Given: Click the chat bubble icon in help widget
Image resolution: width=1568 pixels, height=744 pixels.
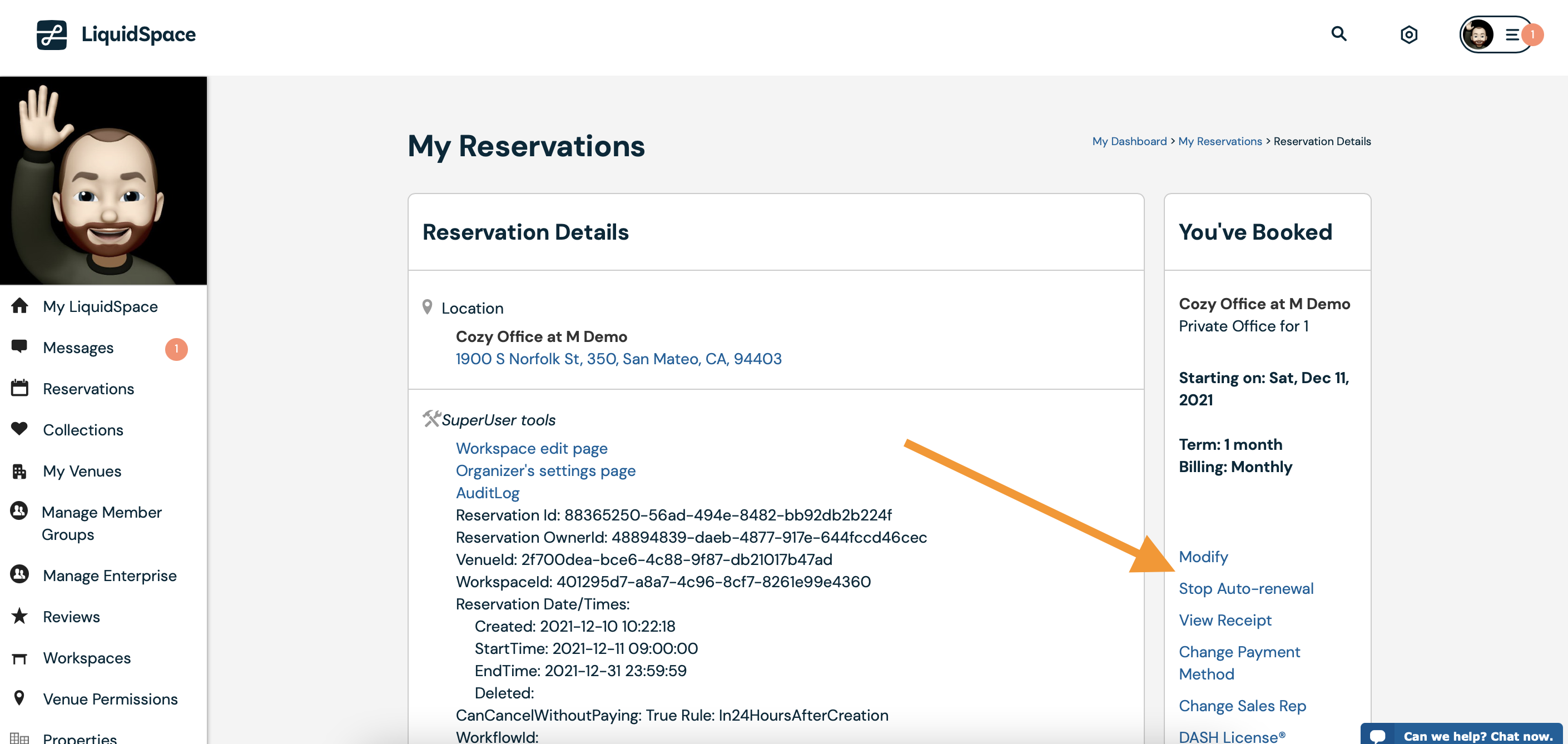Looking at the screenshot, I should tap(1377, 736).
